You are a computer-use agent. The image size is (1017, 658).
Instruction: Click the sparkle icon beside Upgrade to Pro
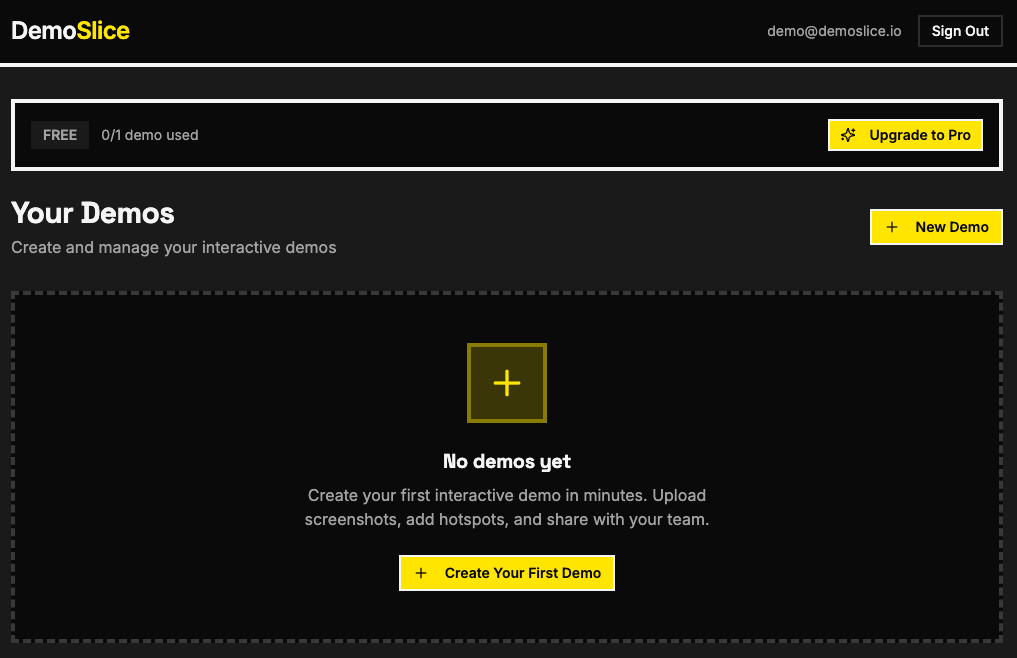point(850,134)
